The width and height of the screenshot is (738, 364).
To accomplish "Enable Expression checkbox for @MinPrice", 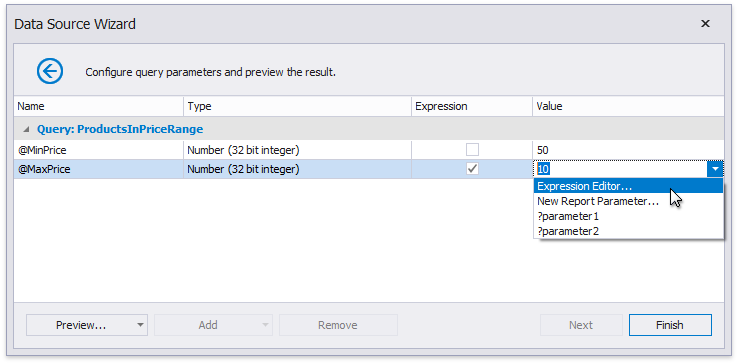I will (x=472, y=150).
